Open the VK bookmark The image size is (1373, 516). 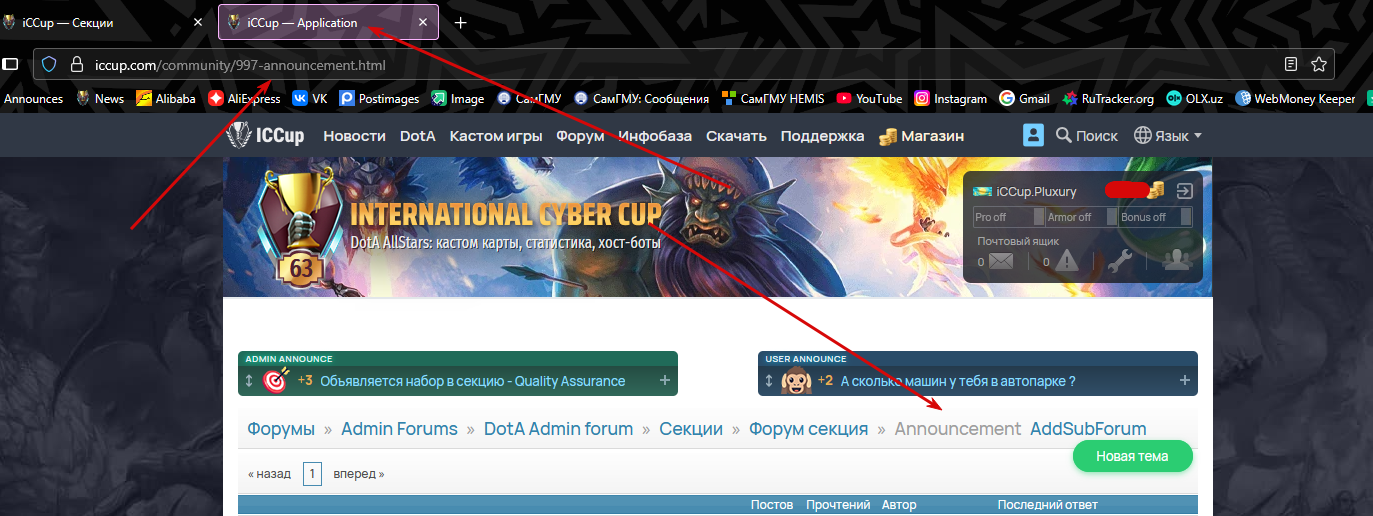(310, 99)
